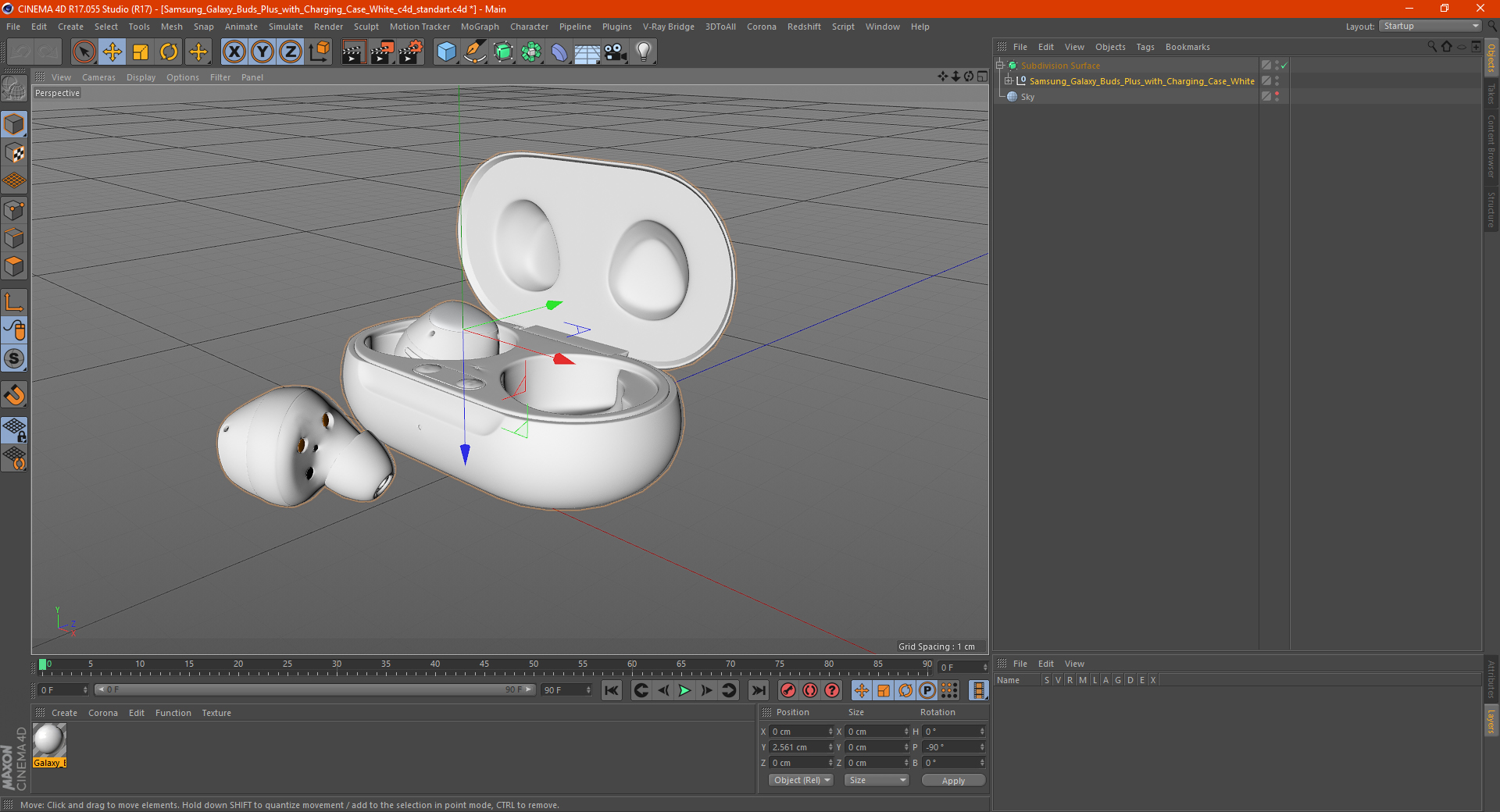
Task: Open the Simulate menu
Action: 286,27
